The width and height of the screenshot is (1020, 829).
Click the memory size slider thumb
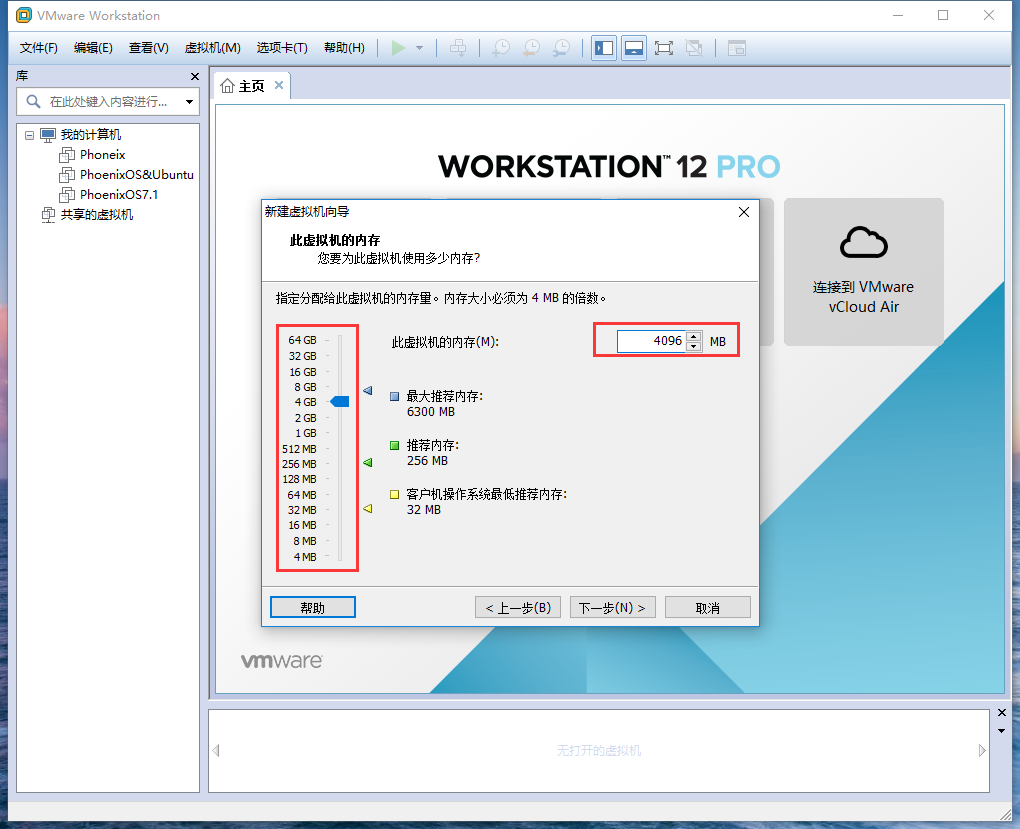tap(340, 402)
